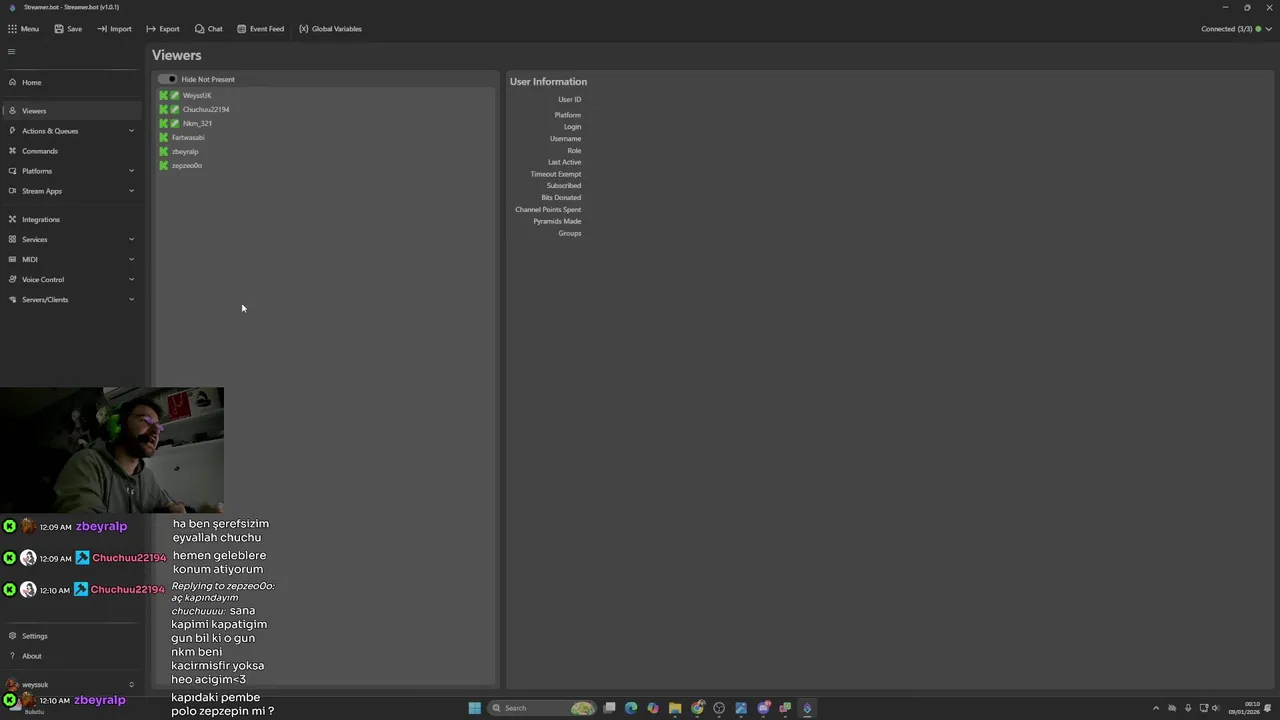Click the webcam overlay thumbnail

[112, 450]
